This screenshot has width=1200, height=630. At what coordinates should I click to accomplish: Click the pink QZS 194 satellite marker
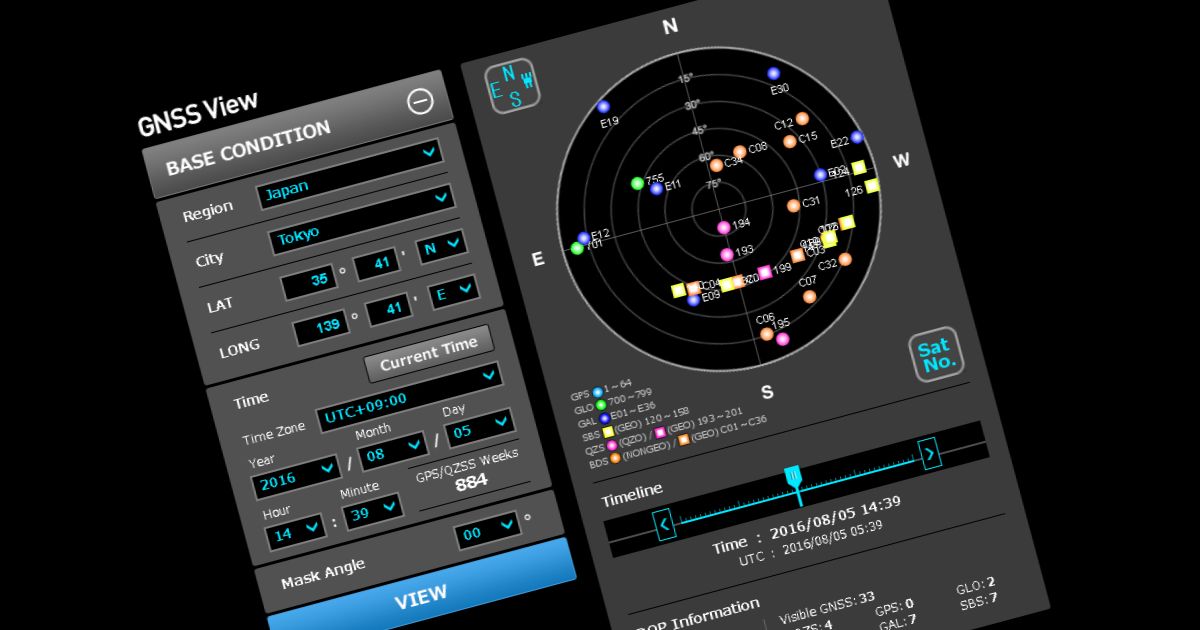(x=723, y=227)
